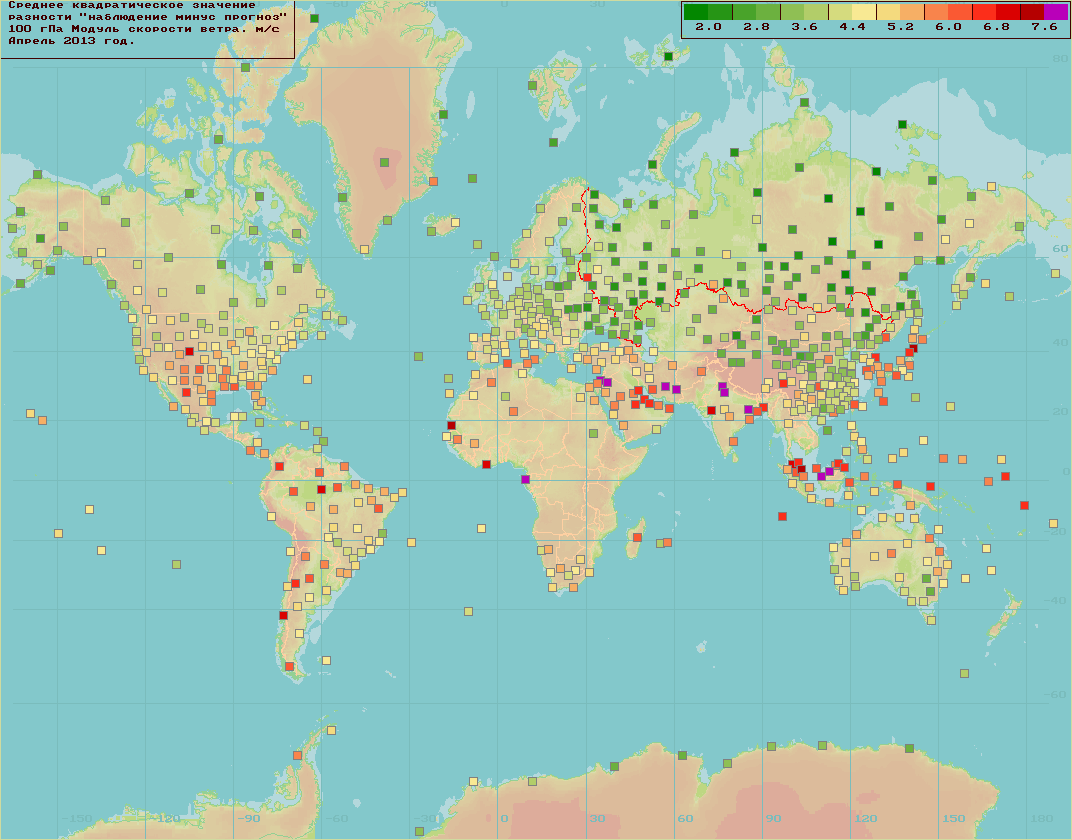Click the purple marker on the Gulf of Guinea coast
Viewport: 1072px width, 840px height.
pyautogui.click(x=525, y=479)
